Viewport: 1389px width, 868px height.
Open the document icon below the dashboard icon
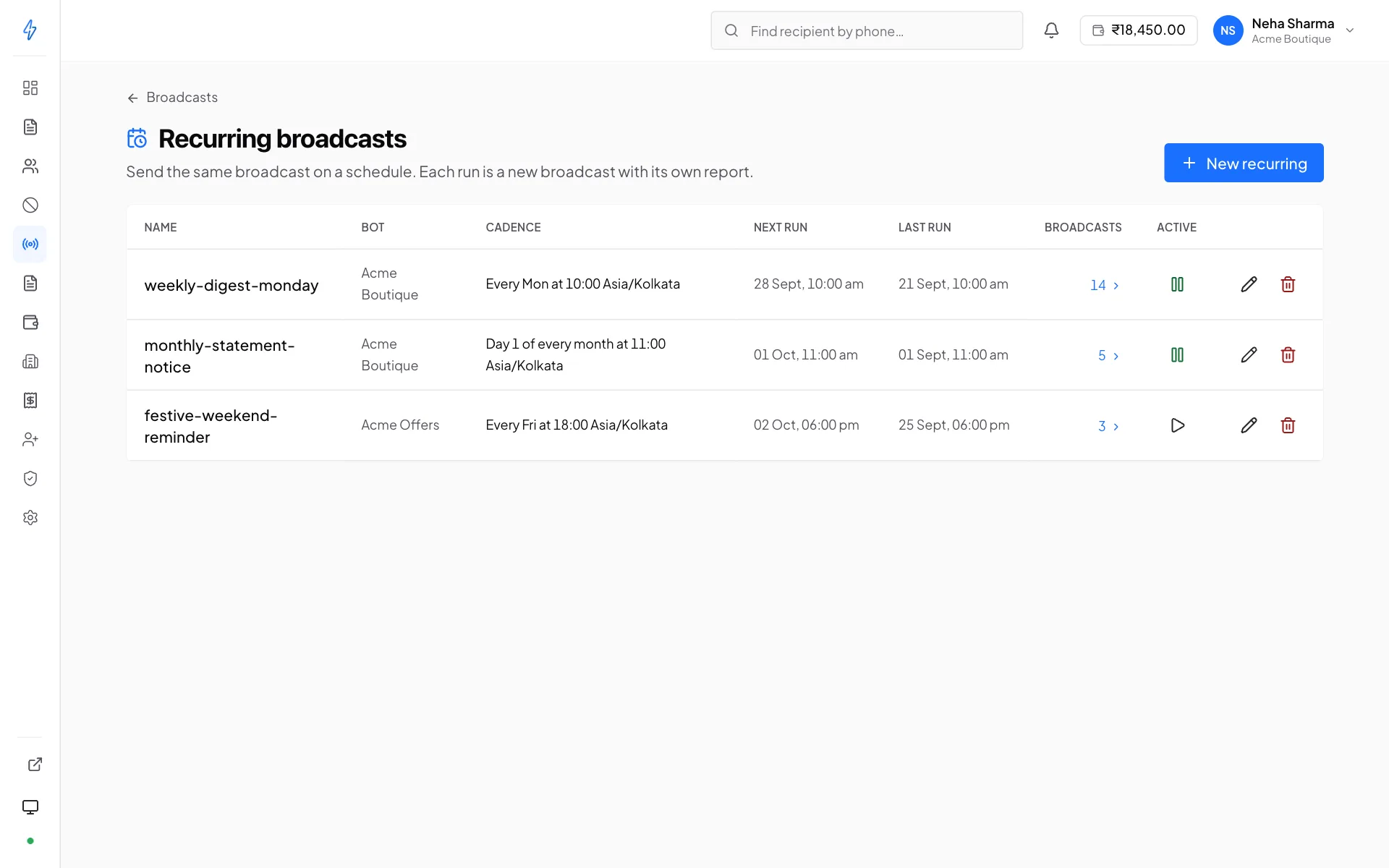point(30,127)
